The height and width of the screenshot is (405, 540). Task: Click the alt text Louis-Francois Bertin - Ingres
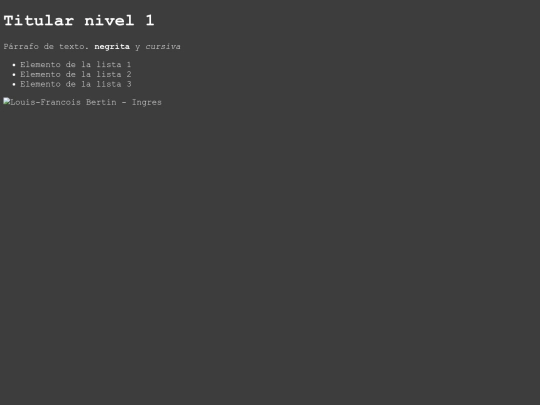[86, 102]
